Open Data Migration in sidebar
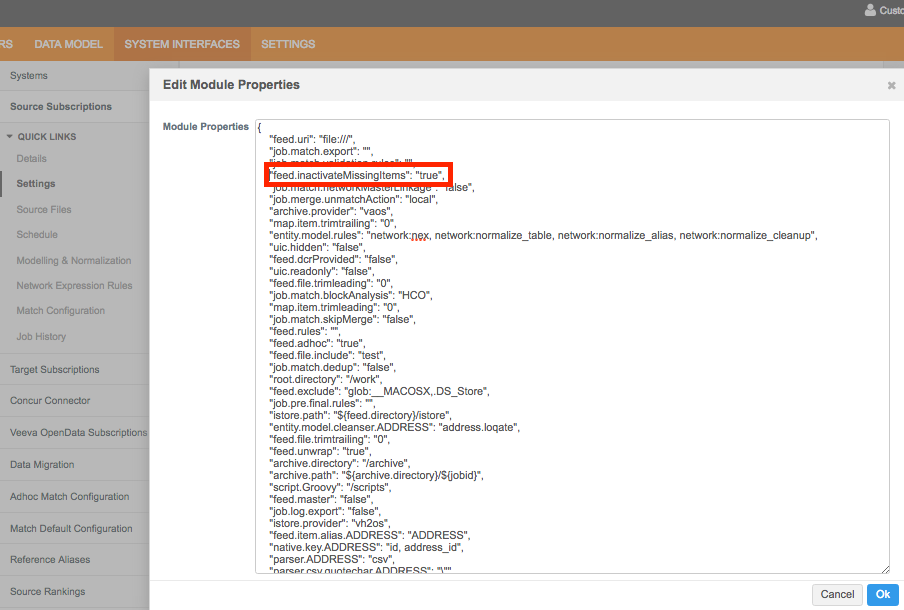The image size is (904, 610). tap(42, 465)
